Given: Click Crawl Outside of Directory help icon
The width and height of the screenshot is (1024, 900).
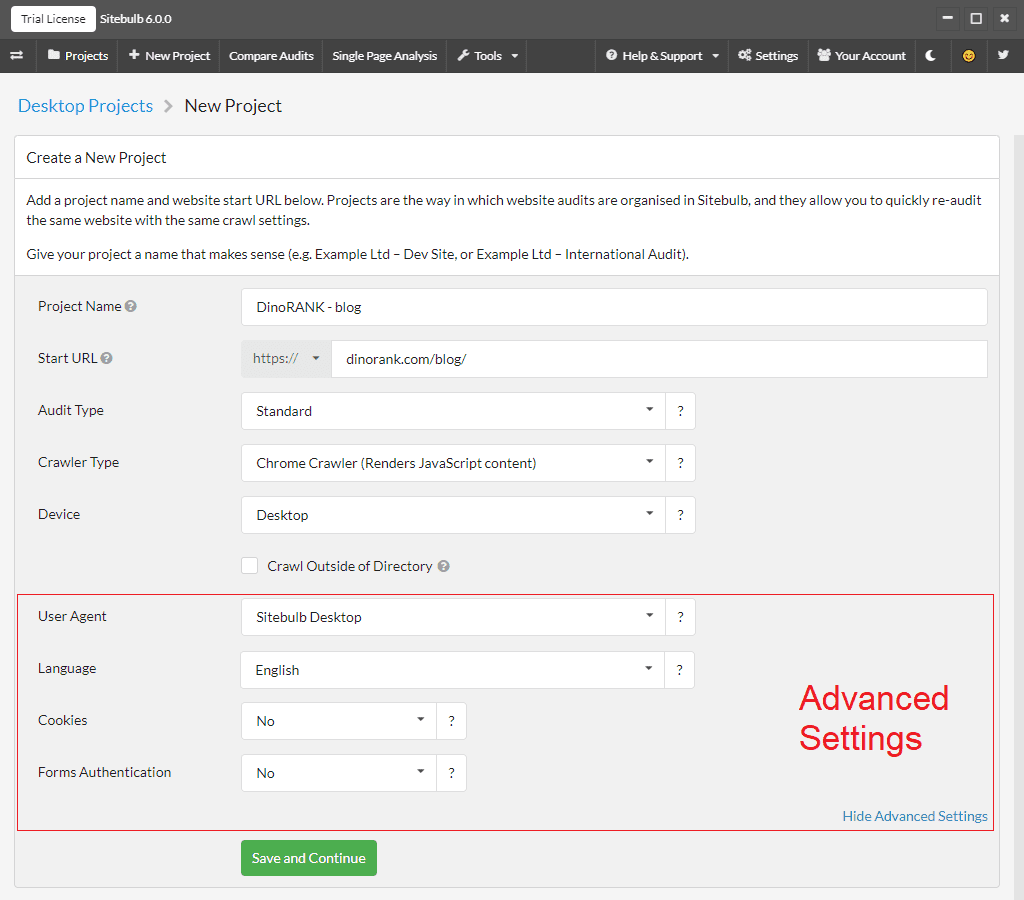Looking at the screenshot, I should click(443, 566).
